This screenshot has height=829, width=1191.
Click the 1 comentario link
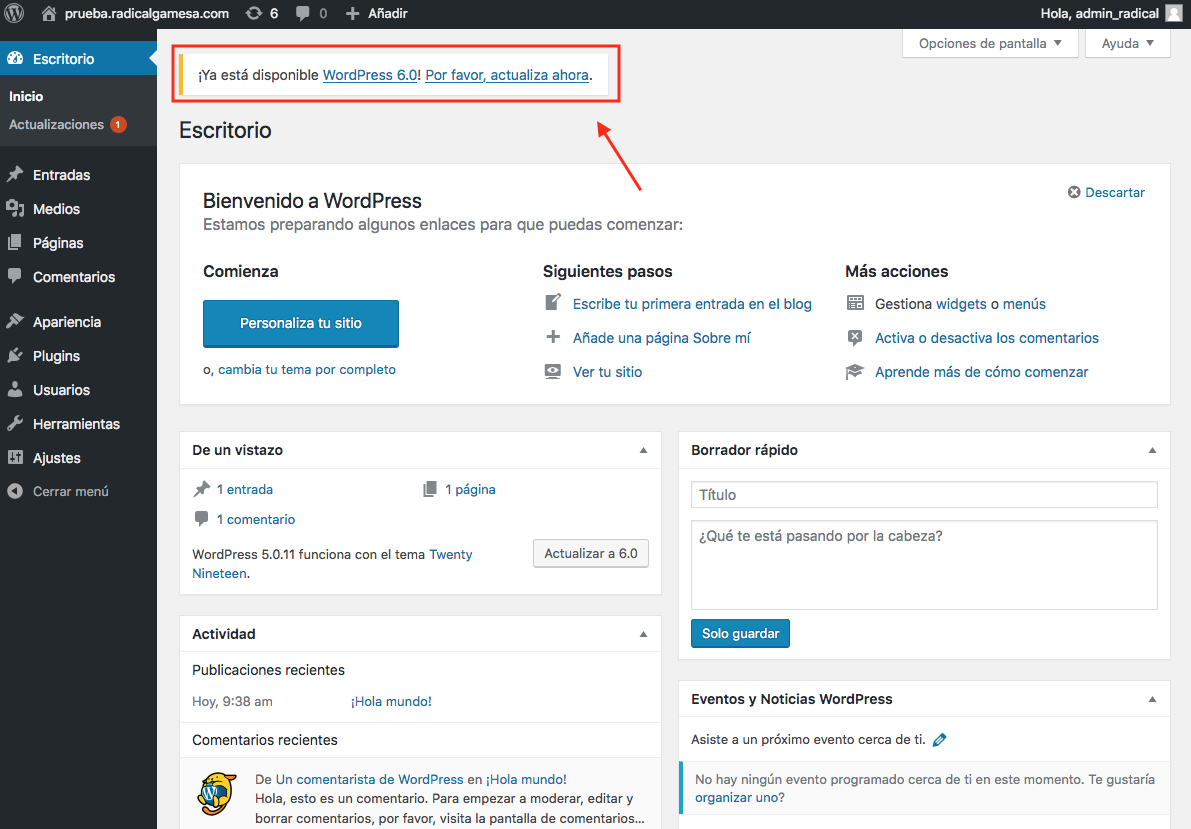pos(256,519)
